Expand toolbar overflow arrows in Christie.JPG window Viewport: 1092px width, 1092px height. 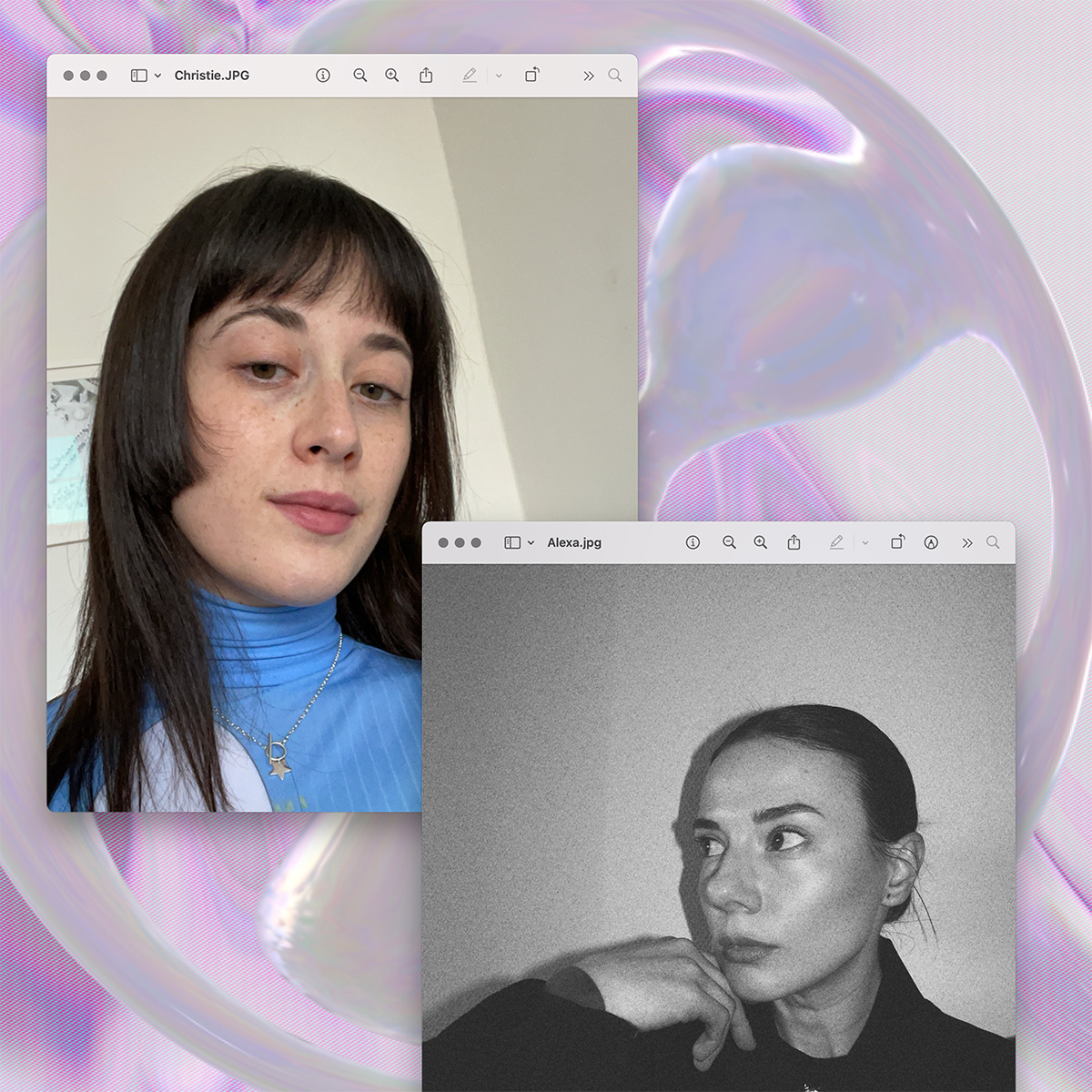coord(589,76)
